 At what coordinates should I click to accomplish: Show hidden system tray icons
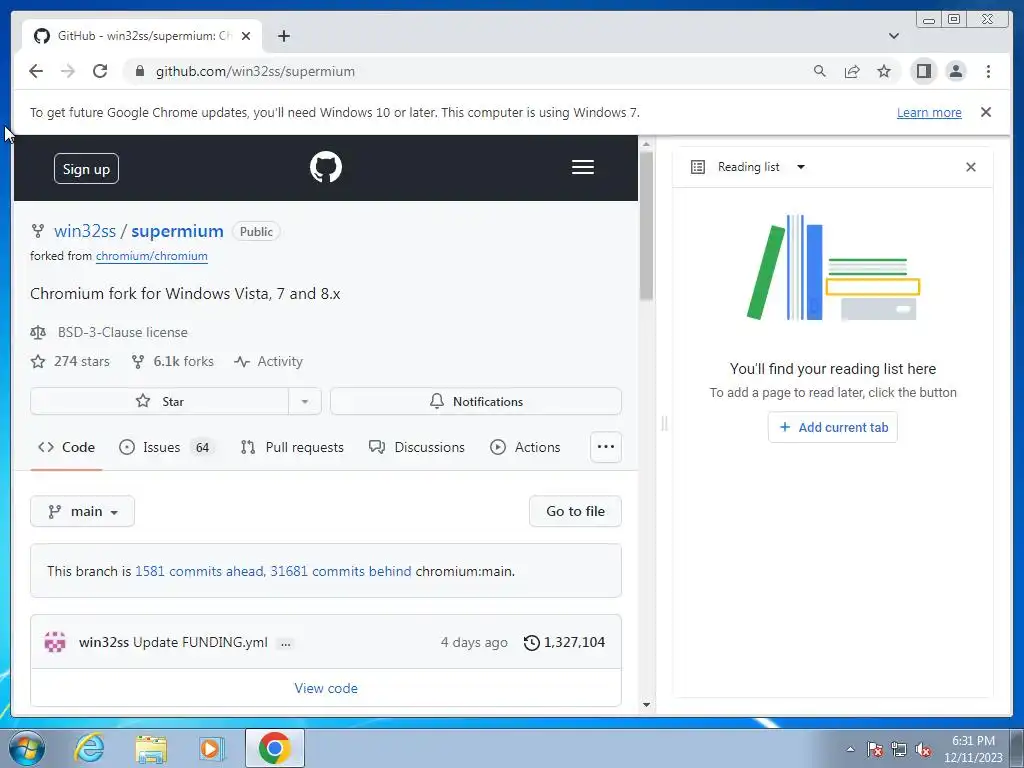[x=850, y=749]
